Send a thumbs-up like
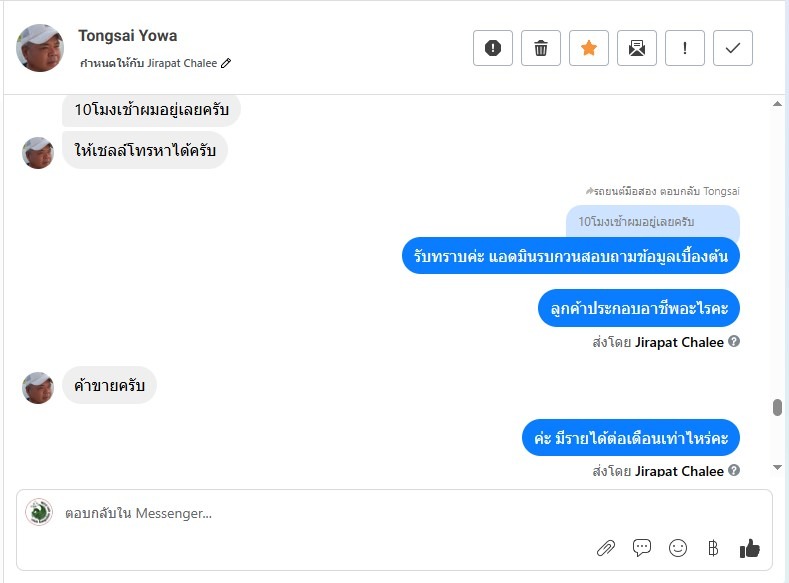 coord(750,547)
